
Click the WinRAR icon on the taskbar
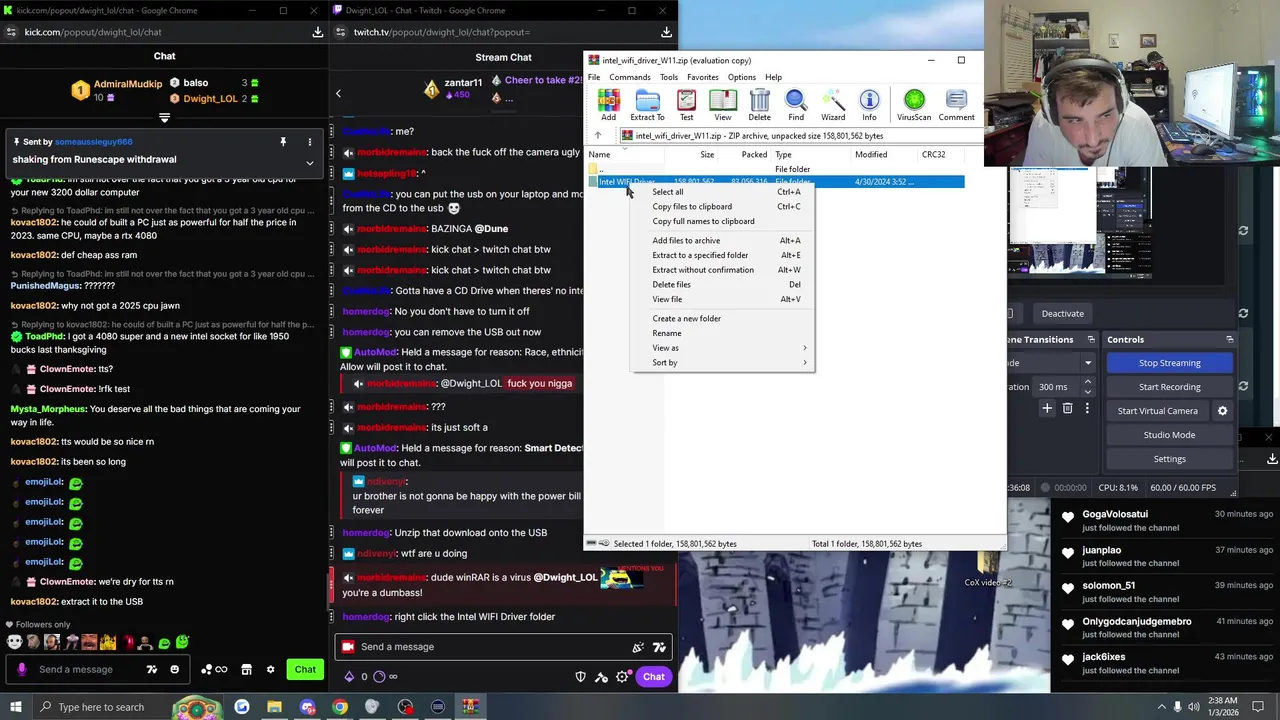coord(470,707)
